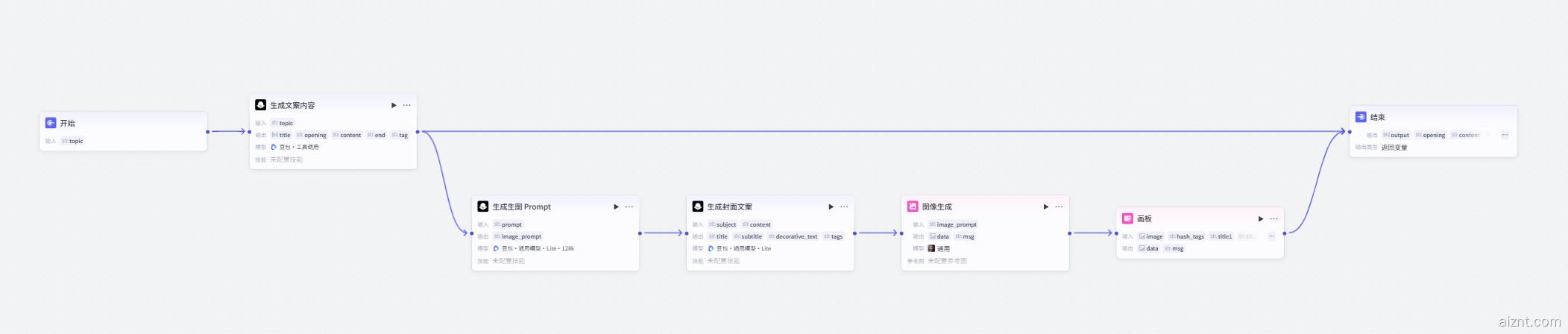
Task: Click the 开始 node output connection port
Action: pyautogui.click(x=207, y=132)
